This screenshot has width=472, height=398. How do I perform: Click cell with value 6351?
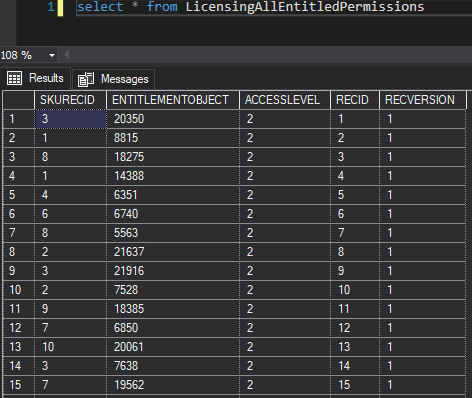tap(173, 195)
